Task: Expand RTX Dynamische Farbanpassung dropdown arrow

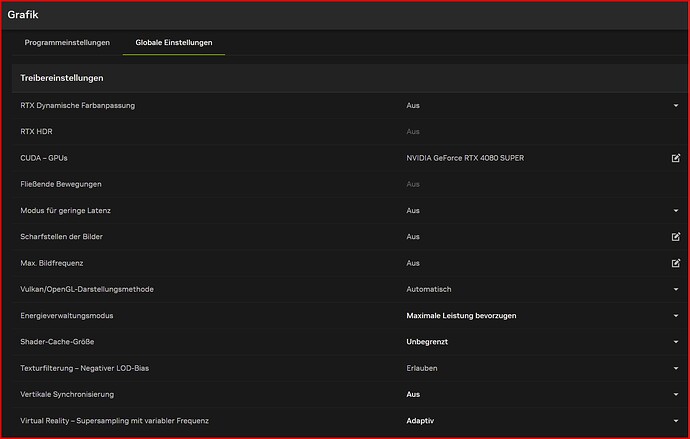Action: point(676,106)
